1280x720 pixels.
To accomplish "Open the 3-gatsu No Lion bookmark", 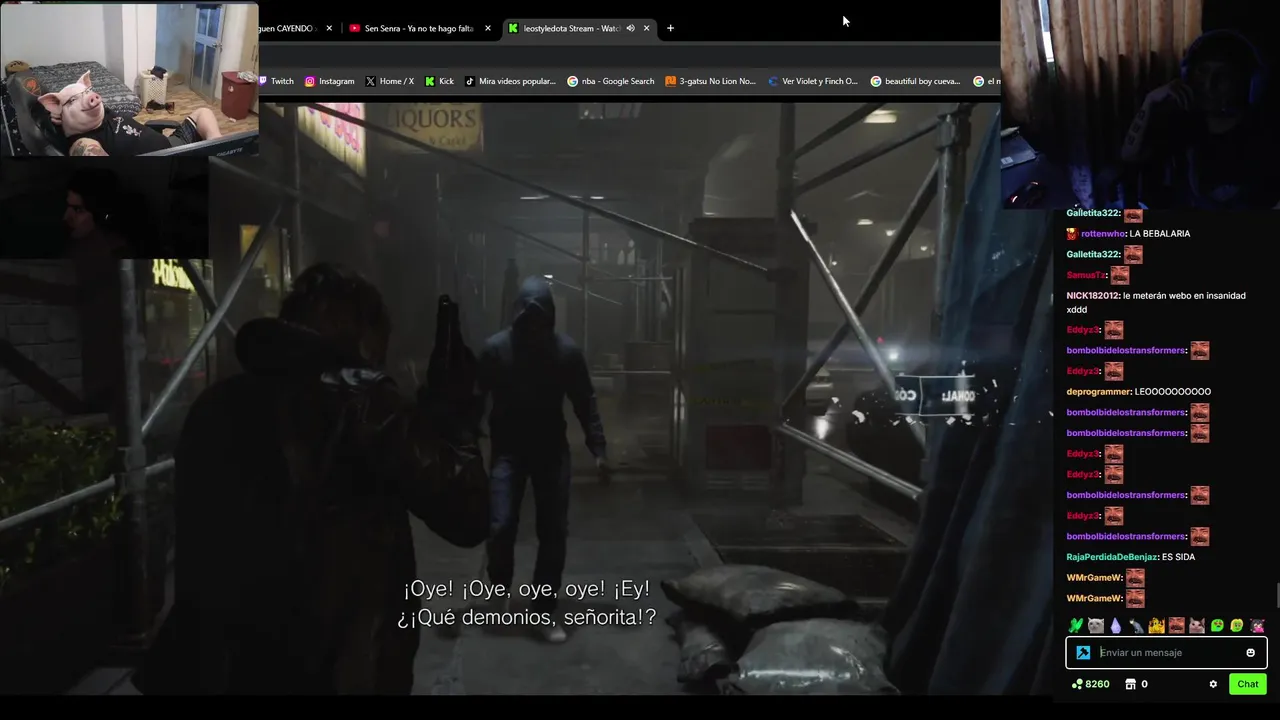I will tap(710, 81).
